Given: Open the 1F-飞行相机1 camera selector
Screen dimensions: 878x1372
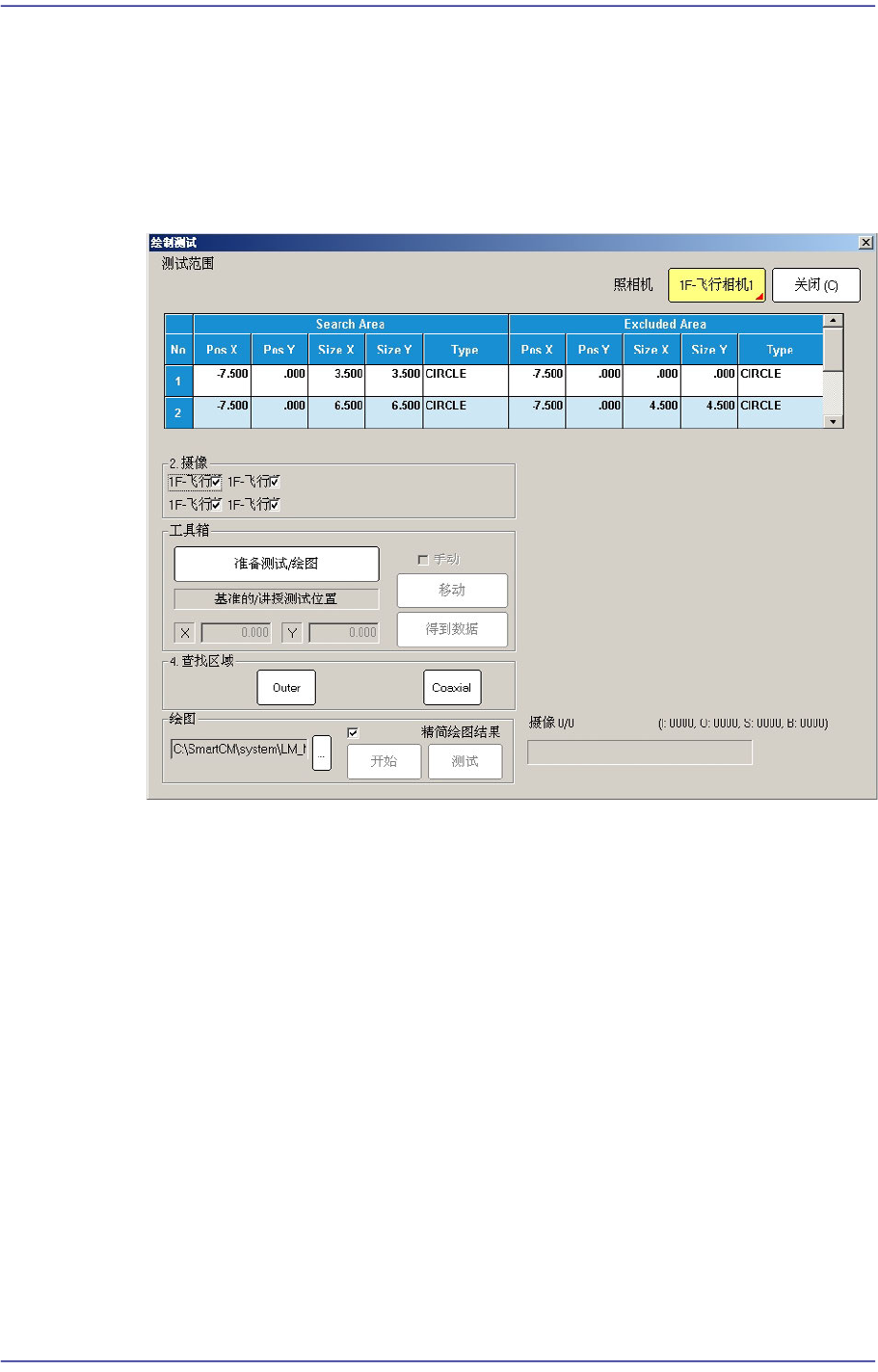Looking at the screenshot, I should pos(716,285).
